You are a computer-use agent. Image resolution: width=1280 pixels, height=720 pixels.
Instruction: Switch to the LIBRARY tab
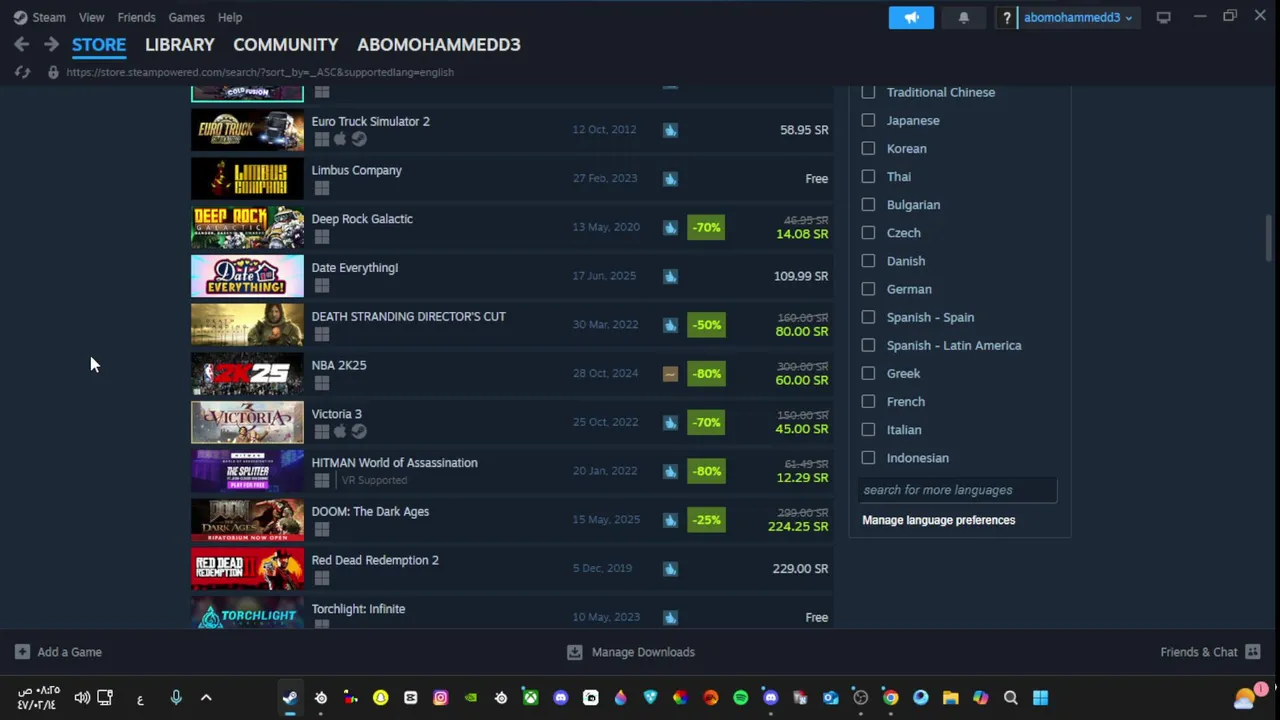[x=180, y=44]
